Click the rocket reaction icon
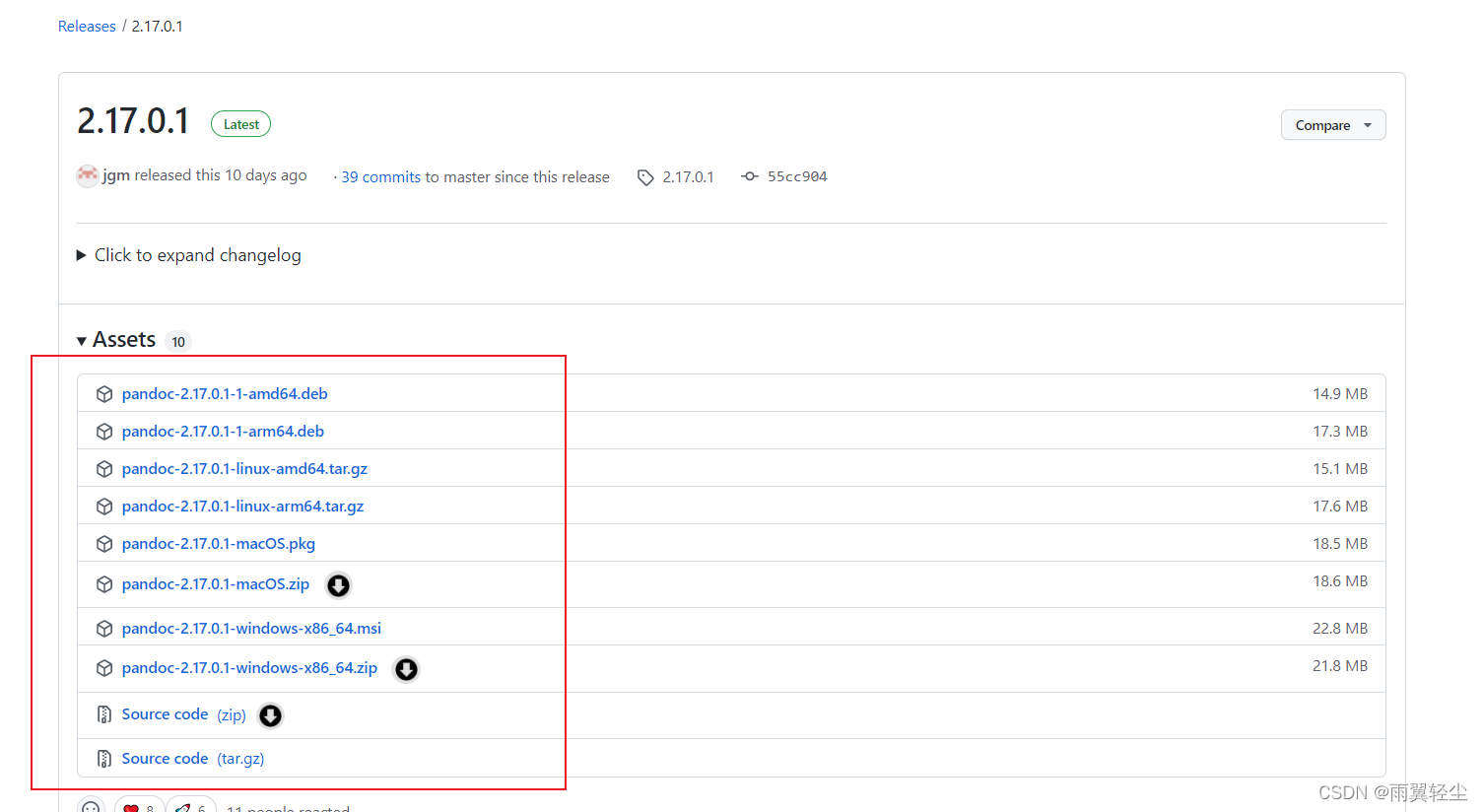Image resolution: width=1483 pixels, height=812 pixels. (182, 808)
